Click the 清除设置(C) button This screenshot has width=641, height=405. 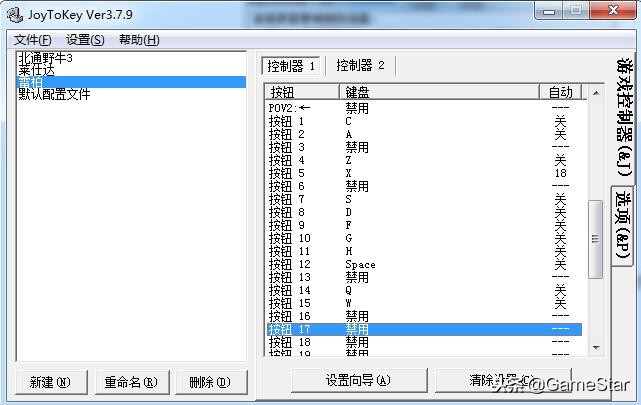pyautogui.click(x=503, y=380)
